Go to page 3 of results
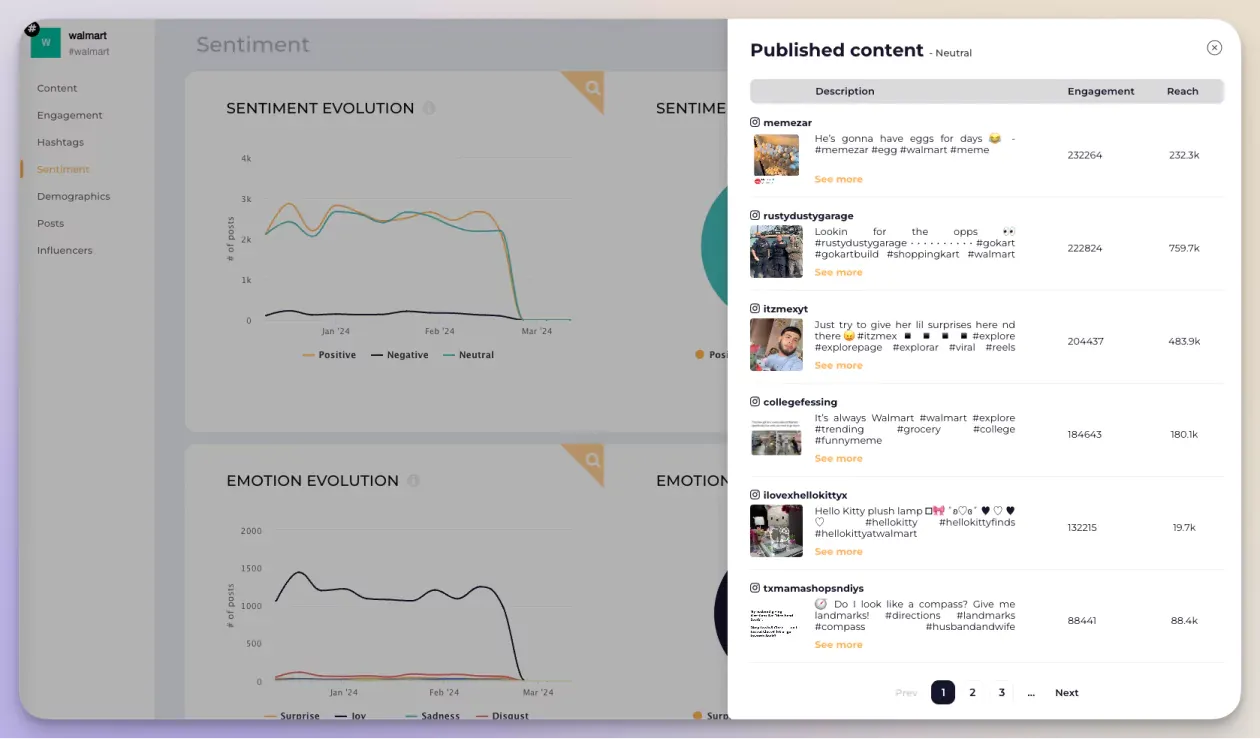 coord(1001,692)
